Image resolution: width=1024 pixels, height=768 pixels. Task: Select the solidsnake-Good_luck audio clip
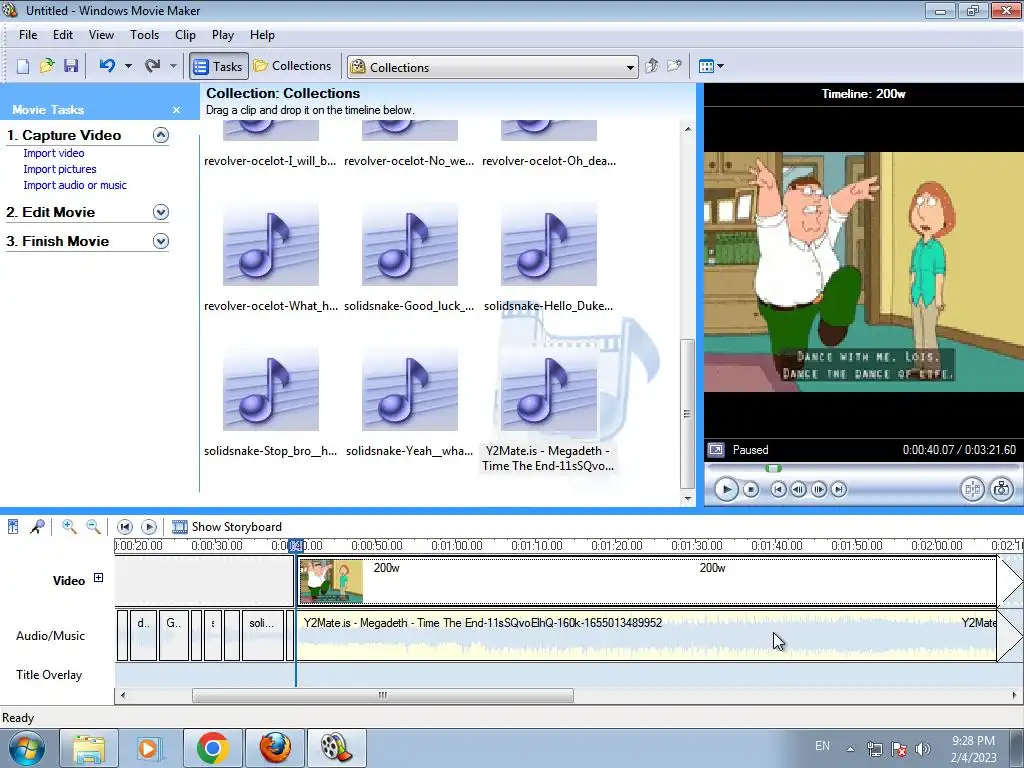click(409, 258)
